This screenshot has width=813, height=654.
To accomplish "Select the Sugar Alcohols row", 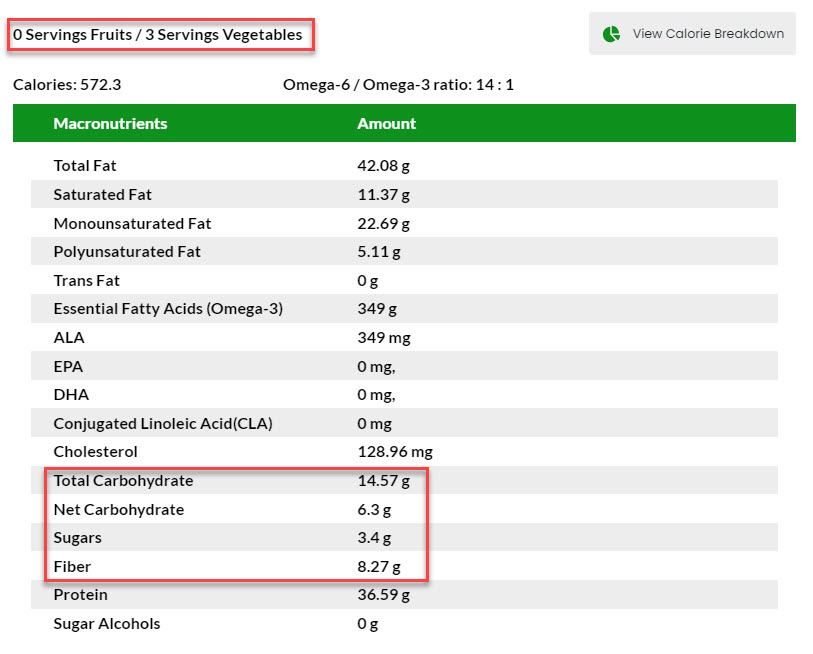I will pos(404,623).
